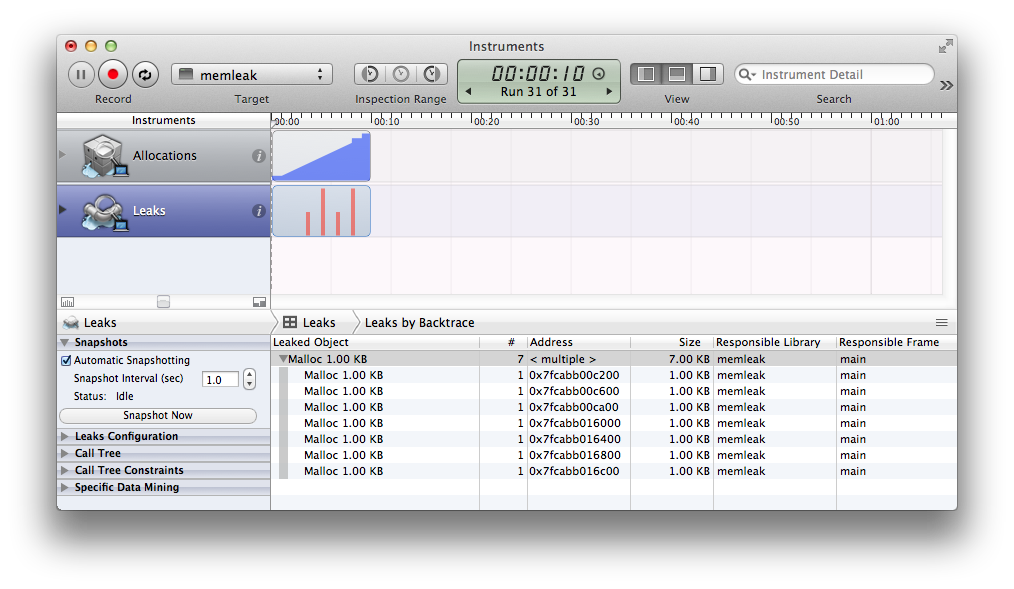Image resolution: width=1014 pixels, height=589 pixels.
Task: Click the Allocations timeline graph
Action: point(321,156)
